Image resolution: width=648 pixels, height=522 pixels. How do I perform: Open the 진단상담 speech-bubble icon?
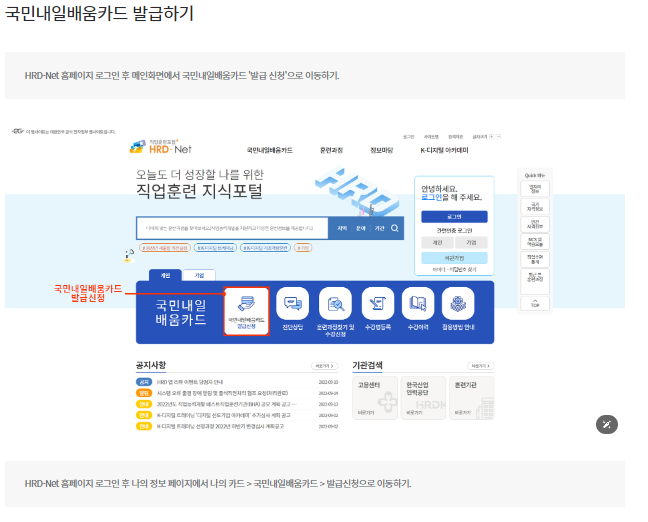(x=293, y=304)
